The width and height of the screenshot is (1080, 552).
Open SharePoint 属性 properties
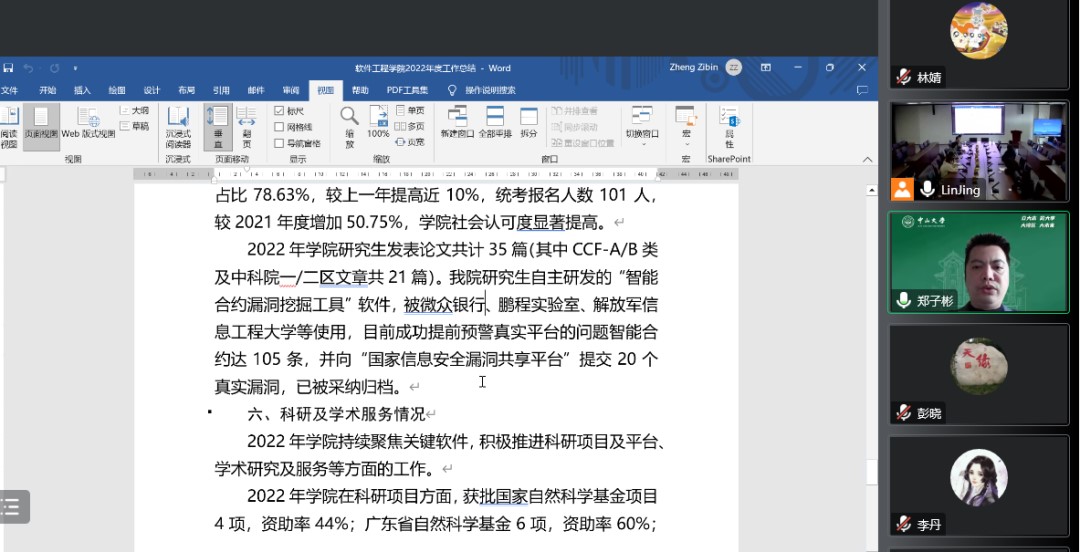[x=729, y=126]
